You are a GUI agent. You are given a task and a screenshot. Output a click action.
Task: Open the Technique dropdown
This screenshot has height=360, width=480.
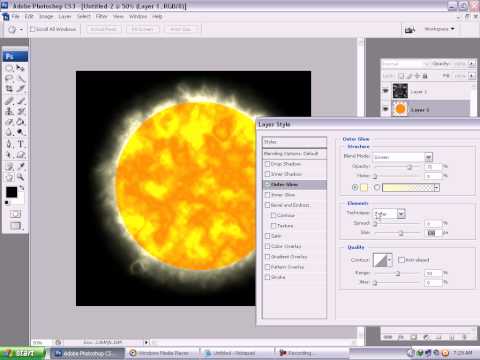(x=401, y=214)
